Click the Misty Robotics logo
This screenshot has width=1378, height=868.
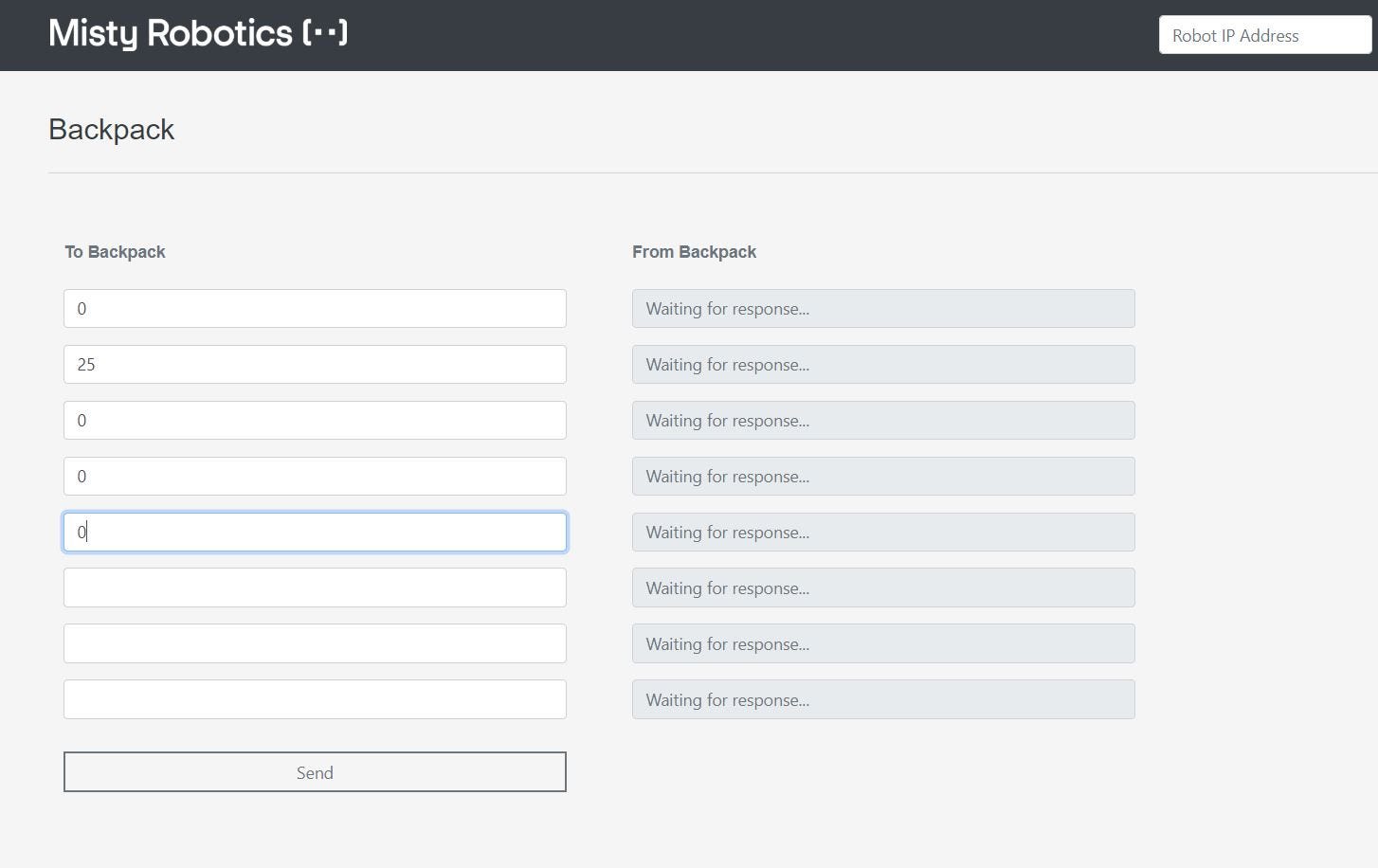coord(198,34)
